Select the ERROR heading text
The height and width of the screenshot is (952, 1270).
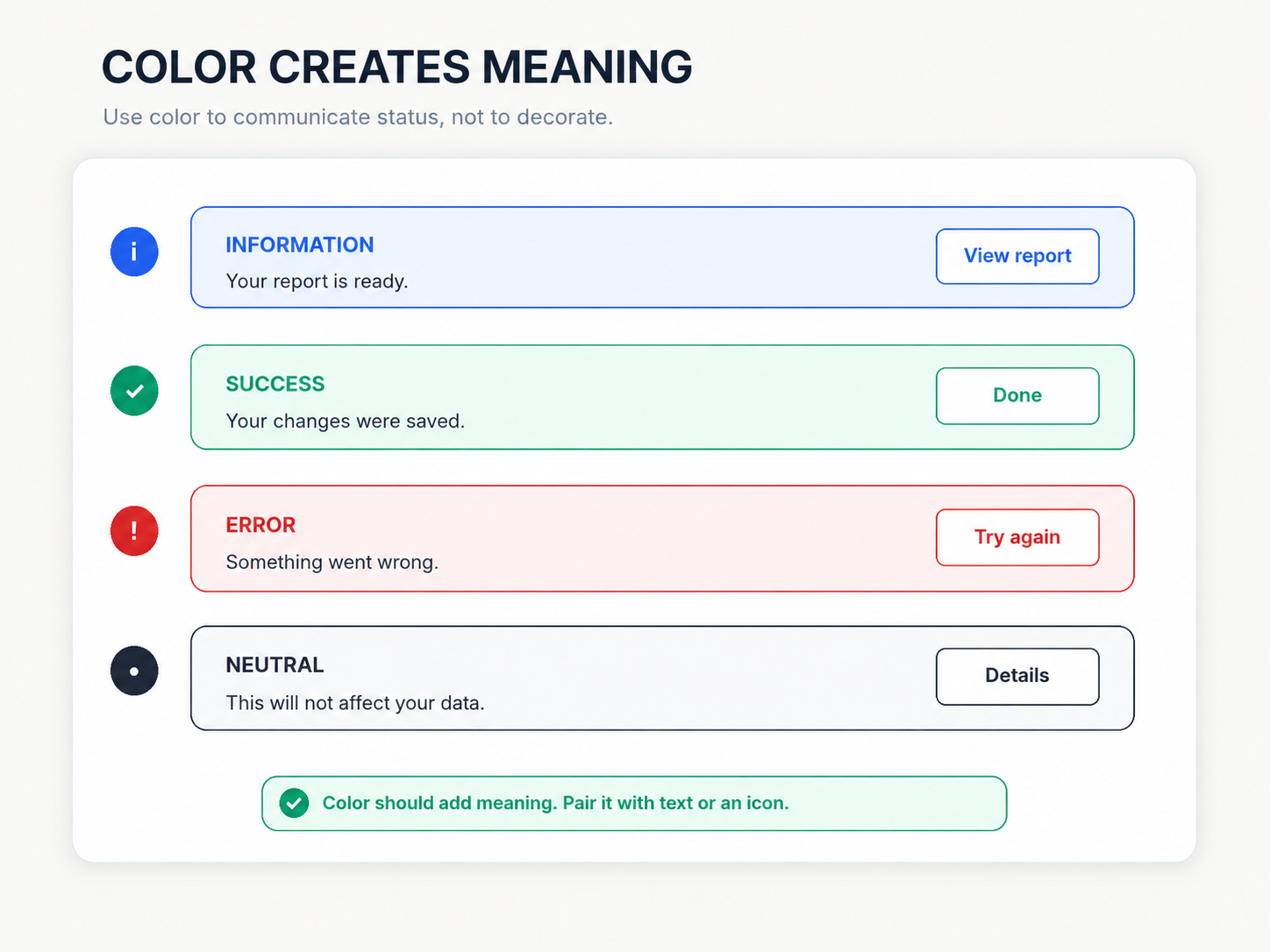point(260,525)
